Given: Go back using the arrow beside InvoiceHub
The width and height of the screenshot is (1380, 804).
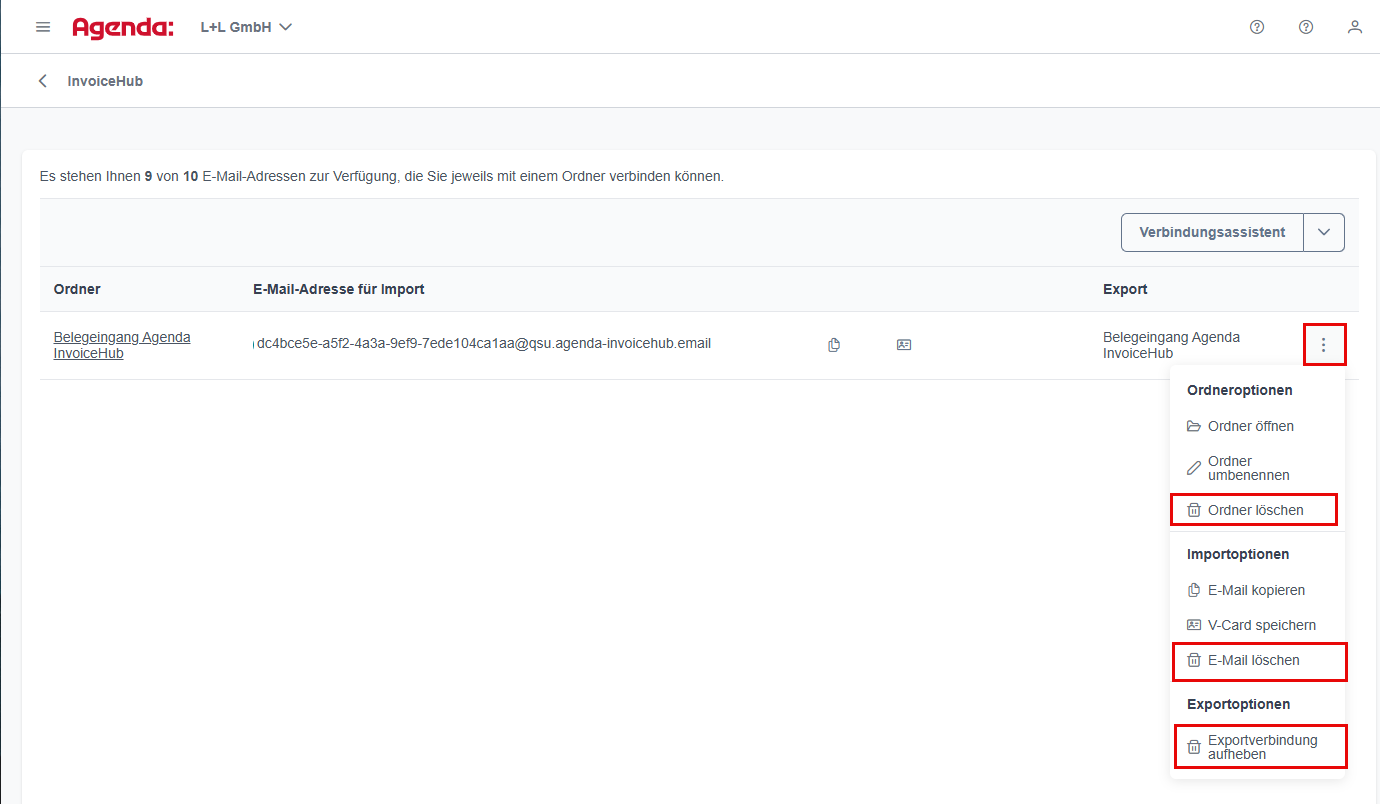Looking at the screenshot, I should coord(43,81).
